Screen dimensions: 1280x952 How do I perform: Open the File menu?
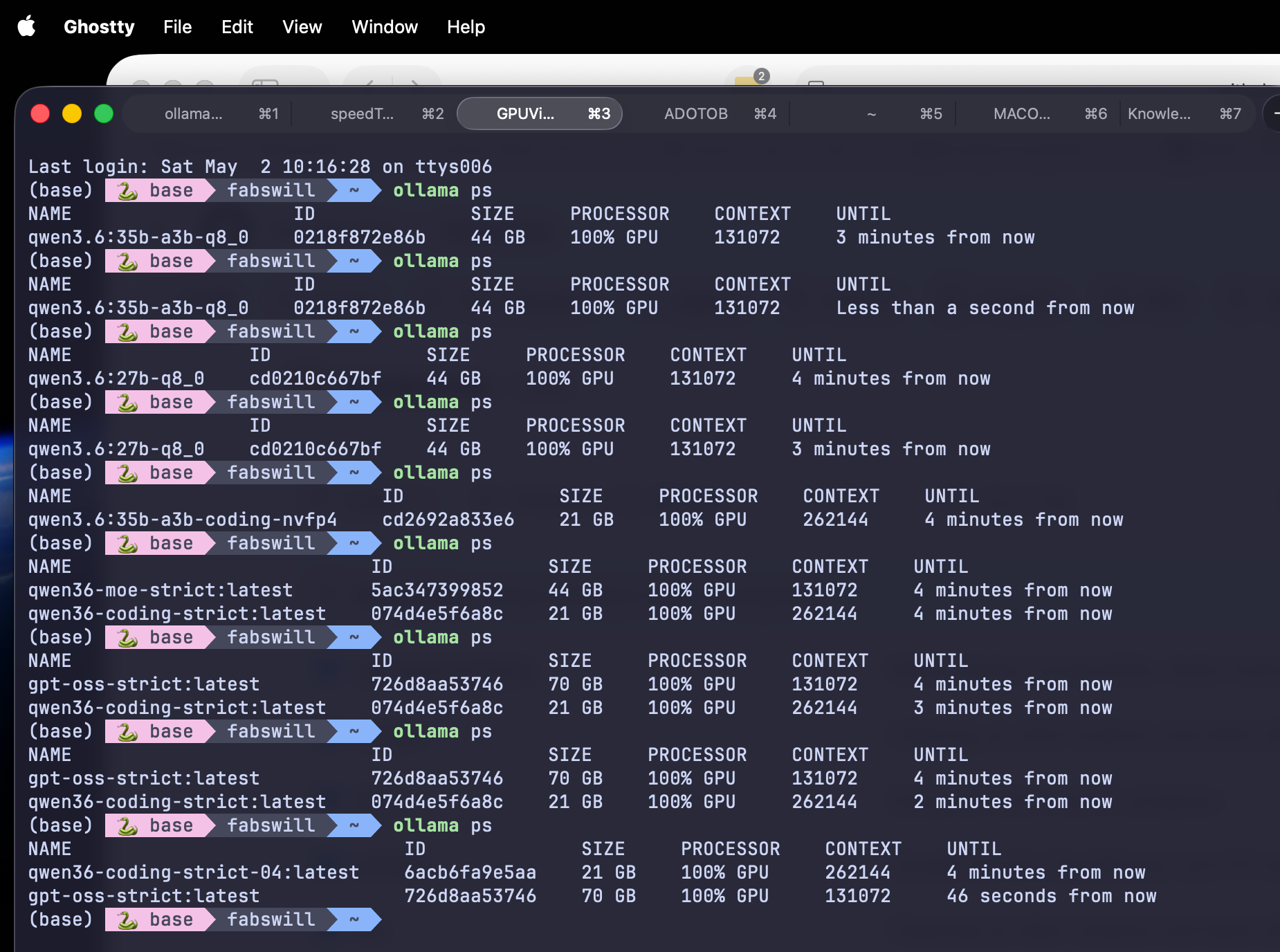pos(177,27)
